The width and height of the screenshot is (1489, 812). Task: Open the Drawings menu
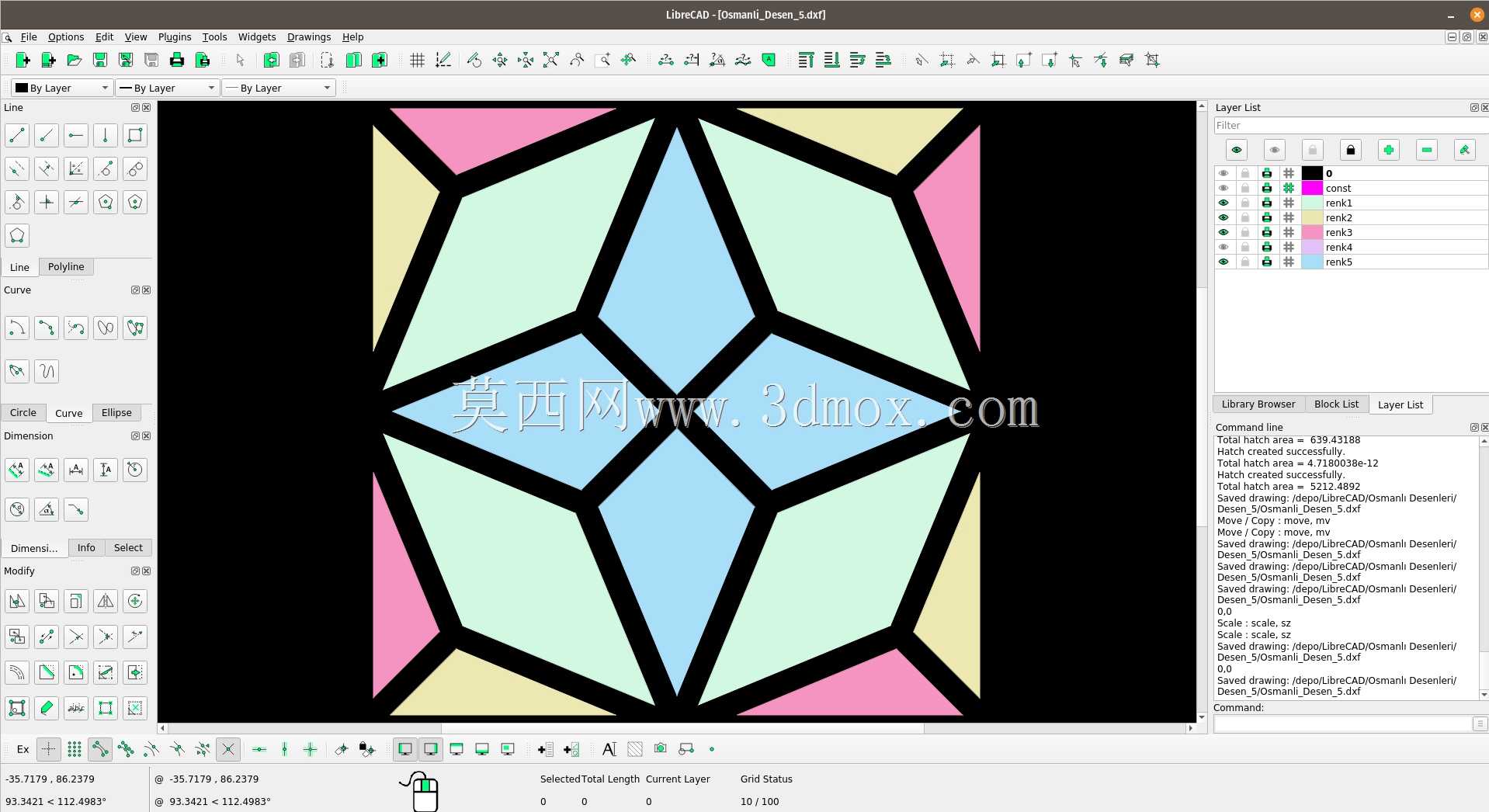click(x=309, y=37)
